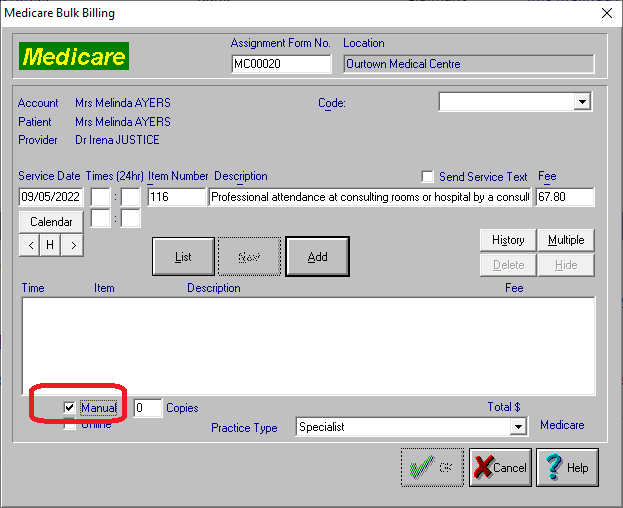Click the Total $ label
Viewport: 623px width, 508px height.
504,407
